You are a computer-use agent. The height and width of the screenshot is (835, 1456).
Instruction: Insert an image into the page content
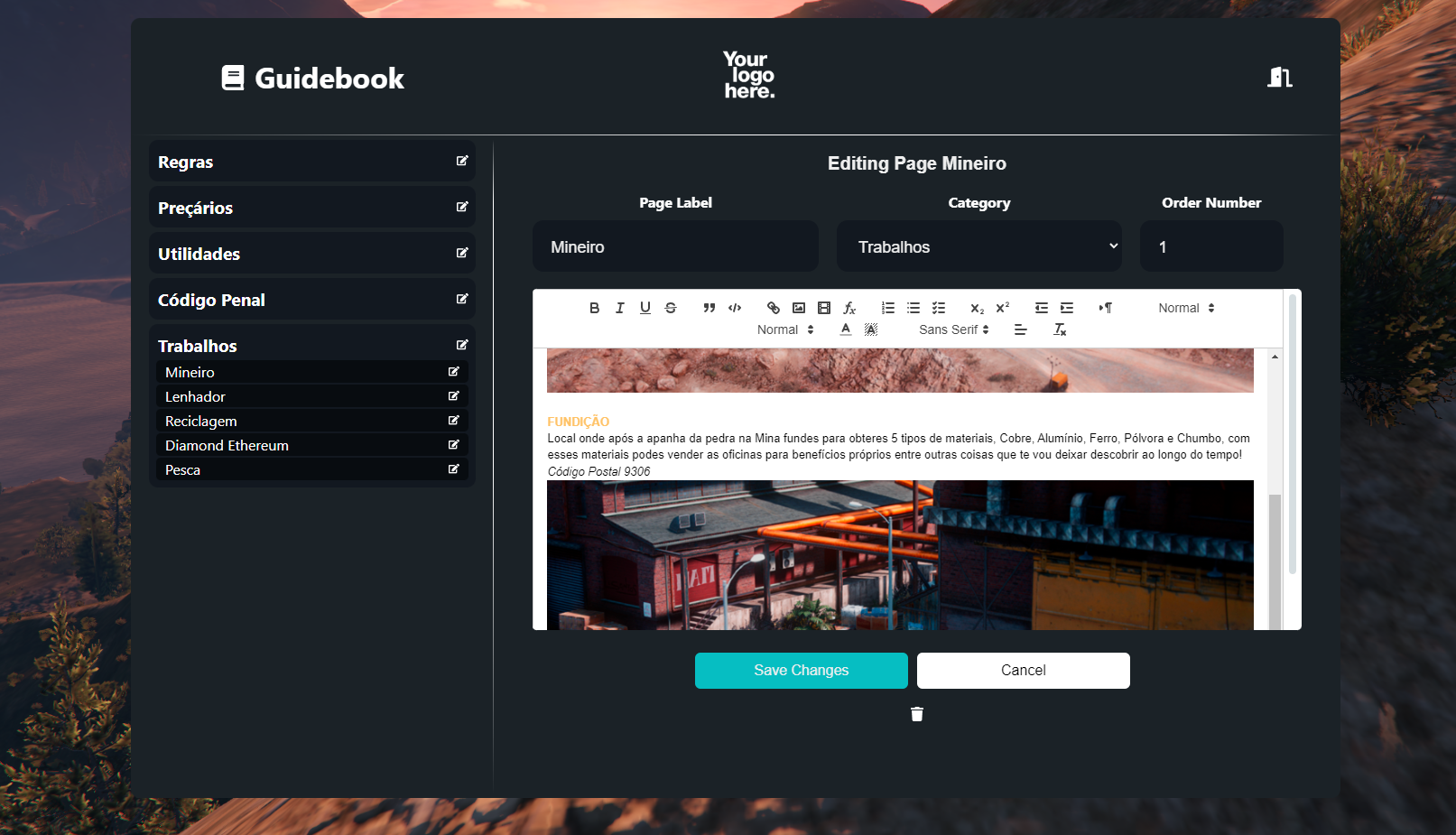(x=799, y=308)
